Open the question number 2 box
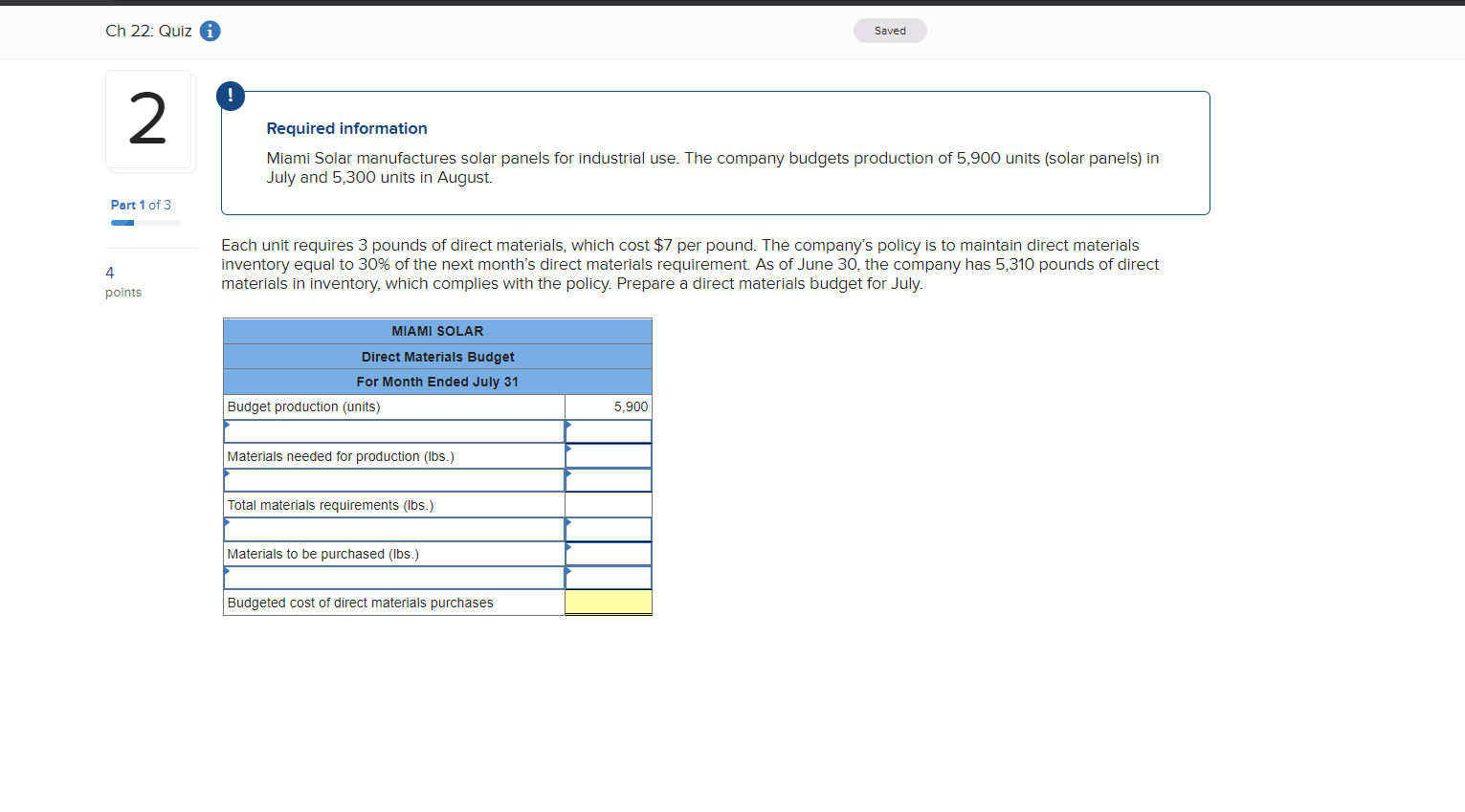1465x812 pixels. [148, 120]
